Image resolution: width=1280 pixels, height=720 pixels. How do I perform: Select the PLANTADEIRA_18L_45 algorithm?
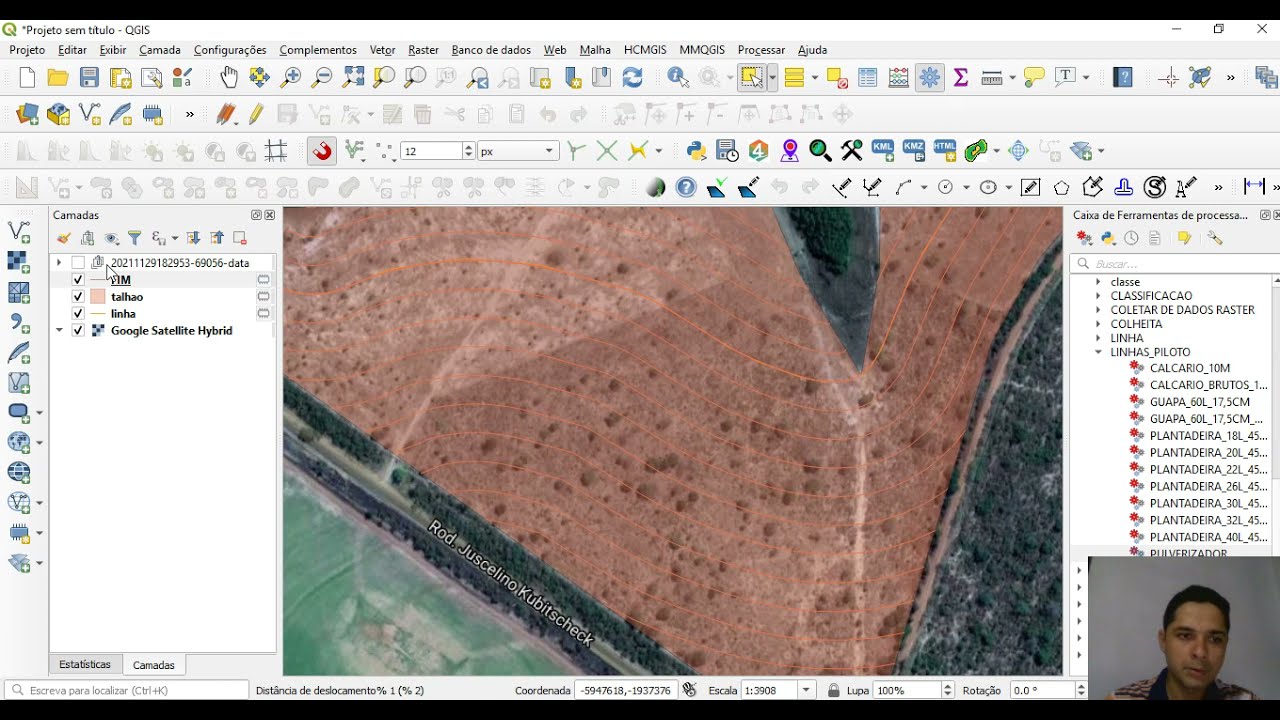(x=1208, y=436)
